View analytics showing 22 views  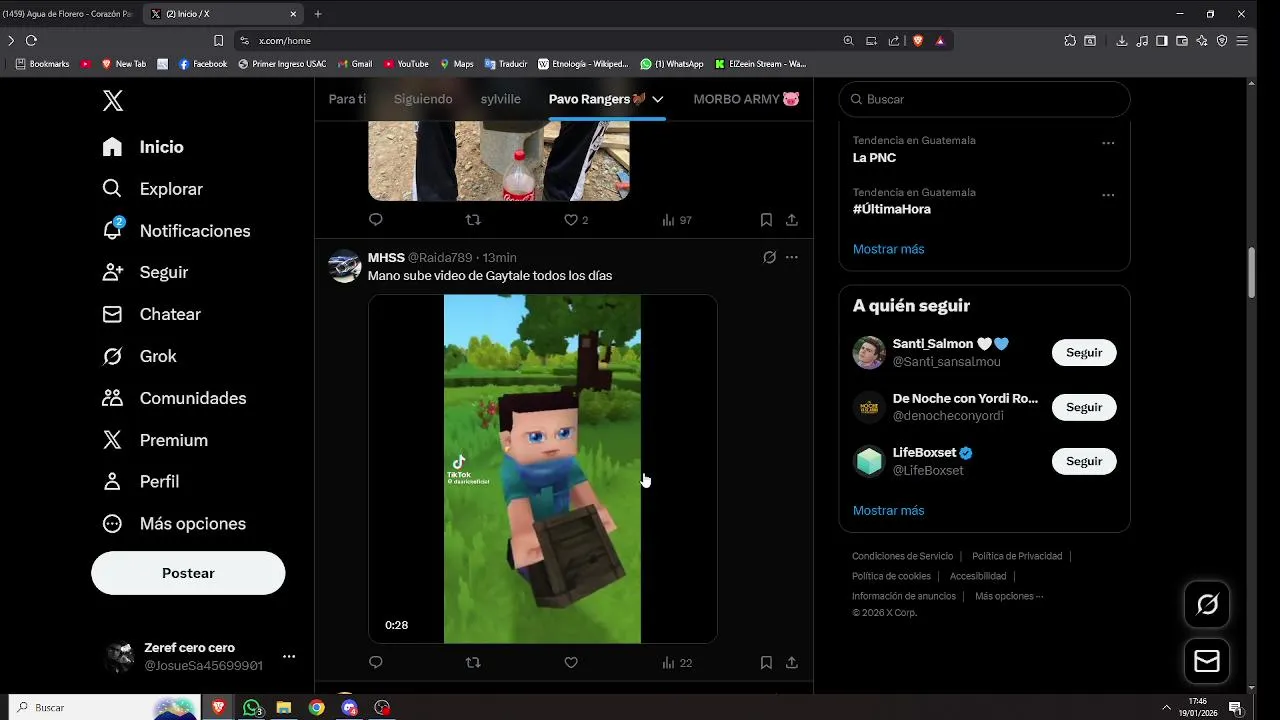coord(677,662)
